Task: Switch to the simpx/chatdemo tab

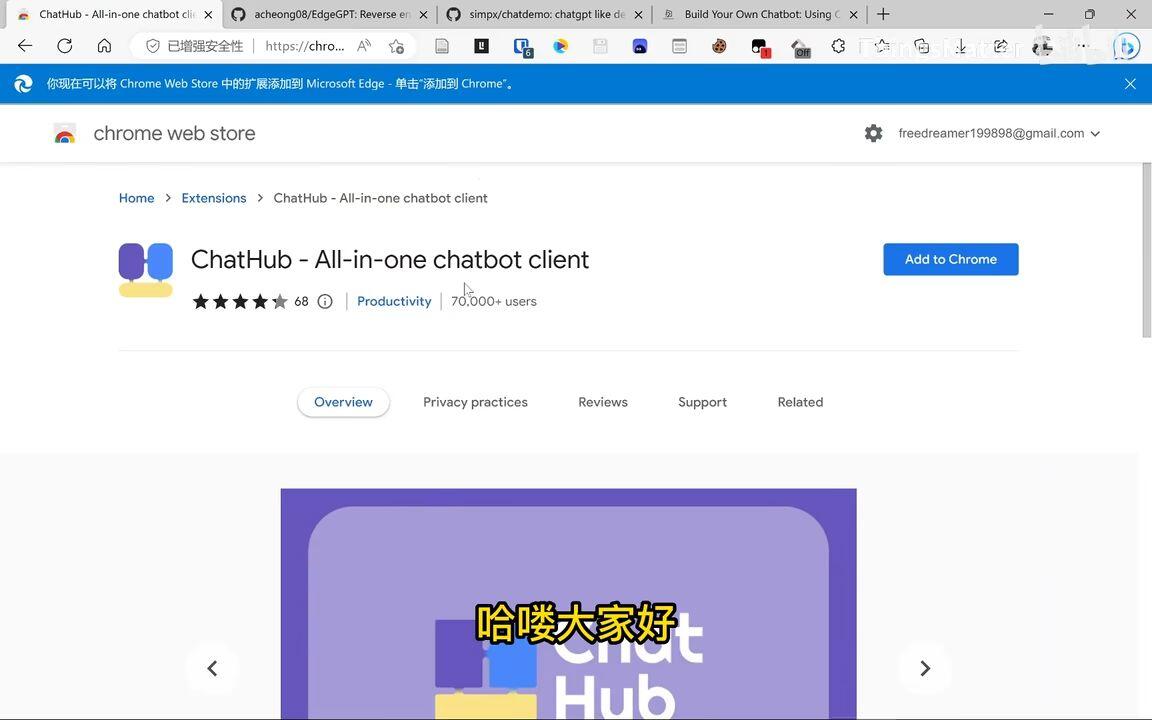Action: pyautogui.click(x=544, y=15)
